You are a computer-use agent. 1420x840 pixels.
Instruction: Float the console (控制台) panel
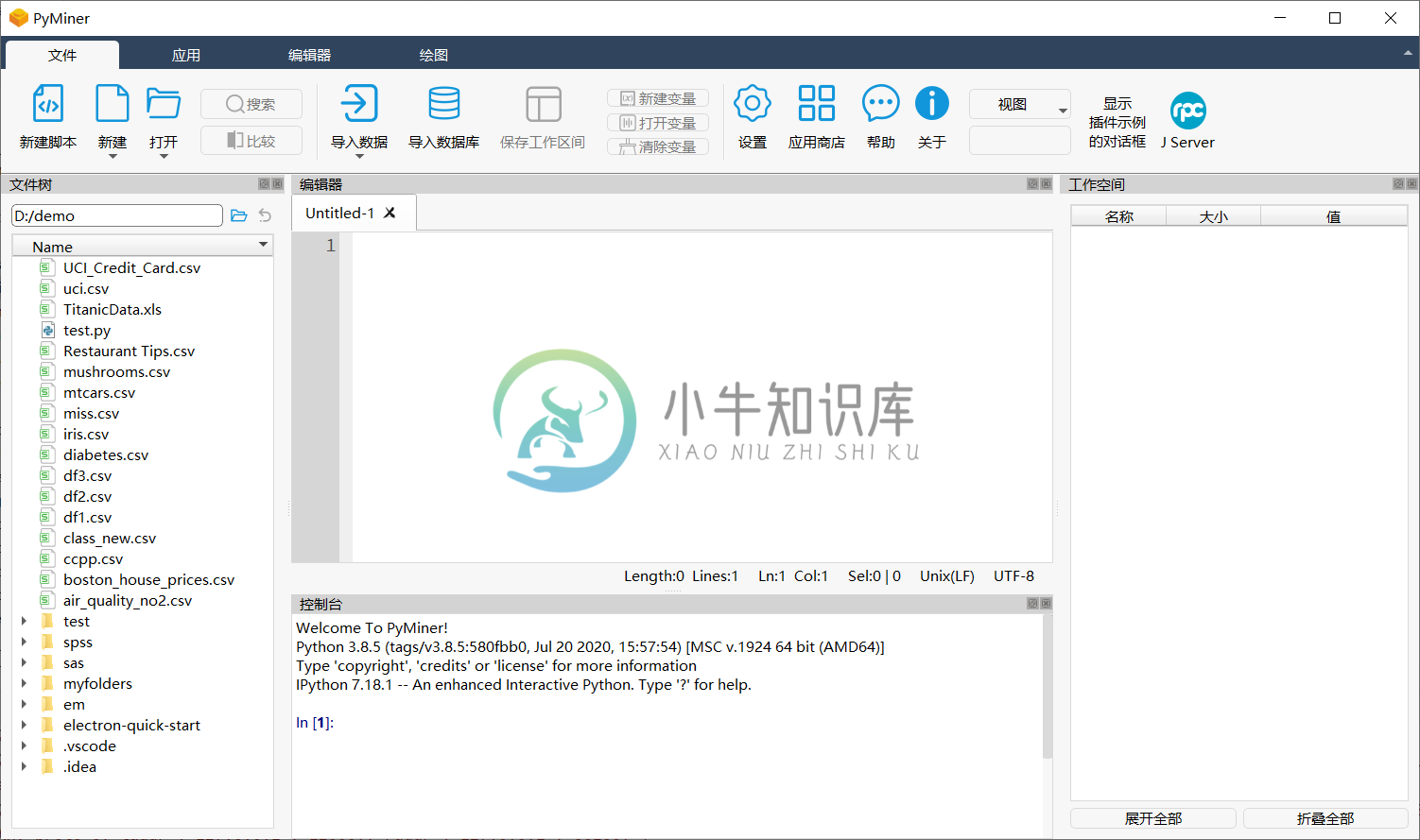[x=1032, y=604]
